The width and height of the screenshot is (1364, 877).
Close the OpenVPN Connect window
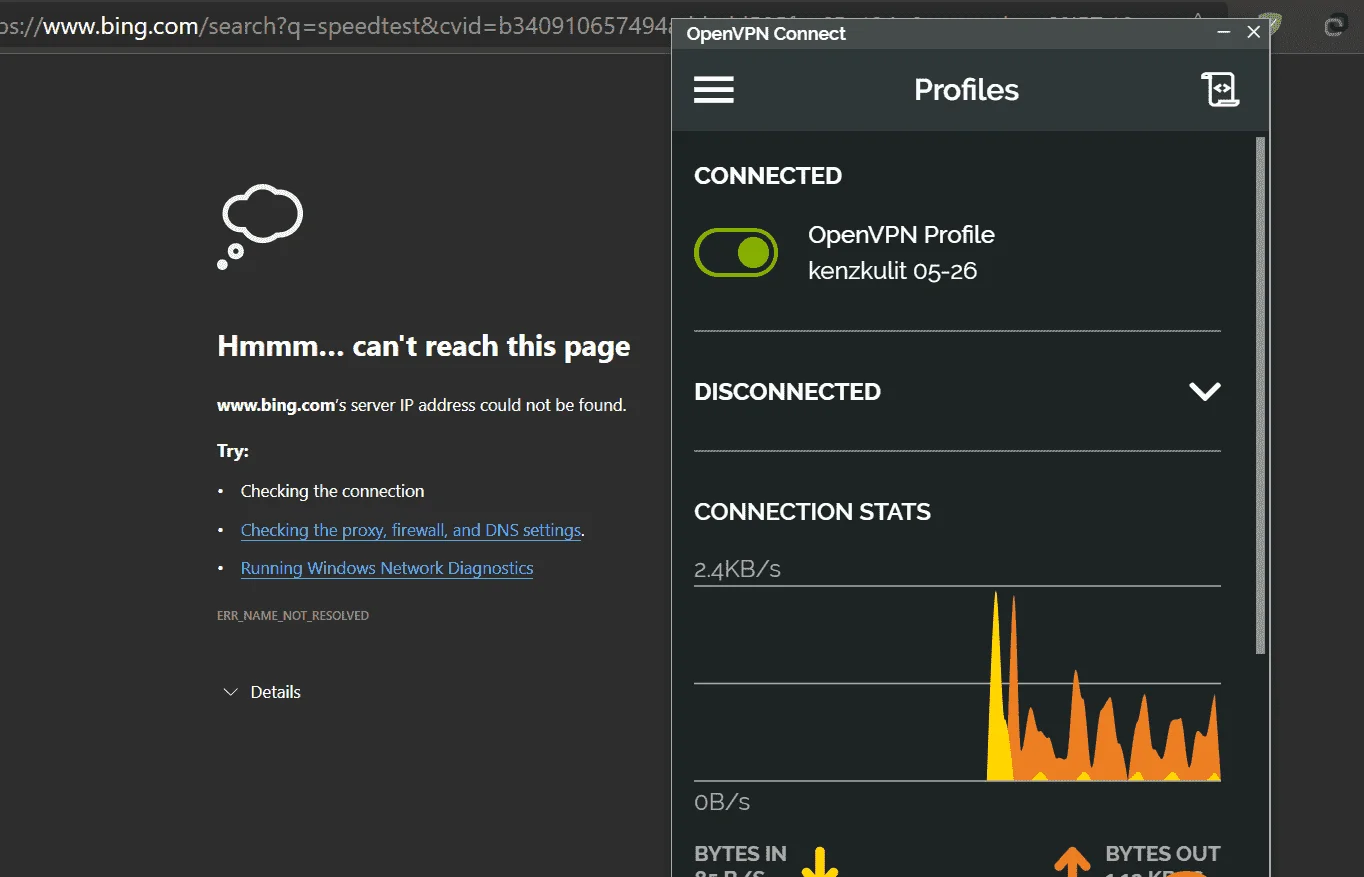[x=1254, y=33]
